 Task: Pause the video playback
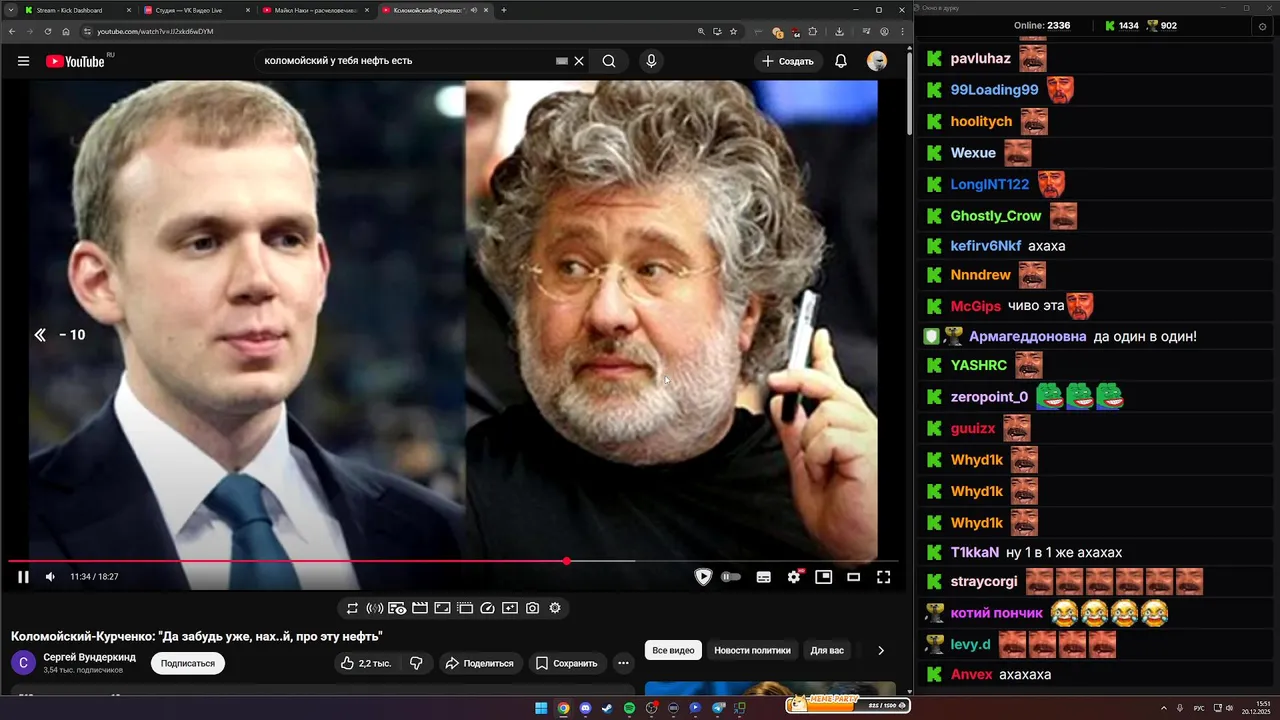tap(23, 577)
